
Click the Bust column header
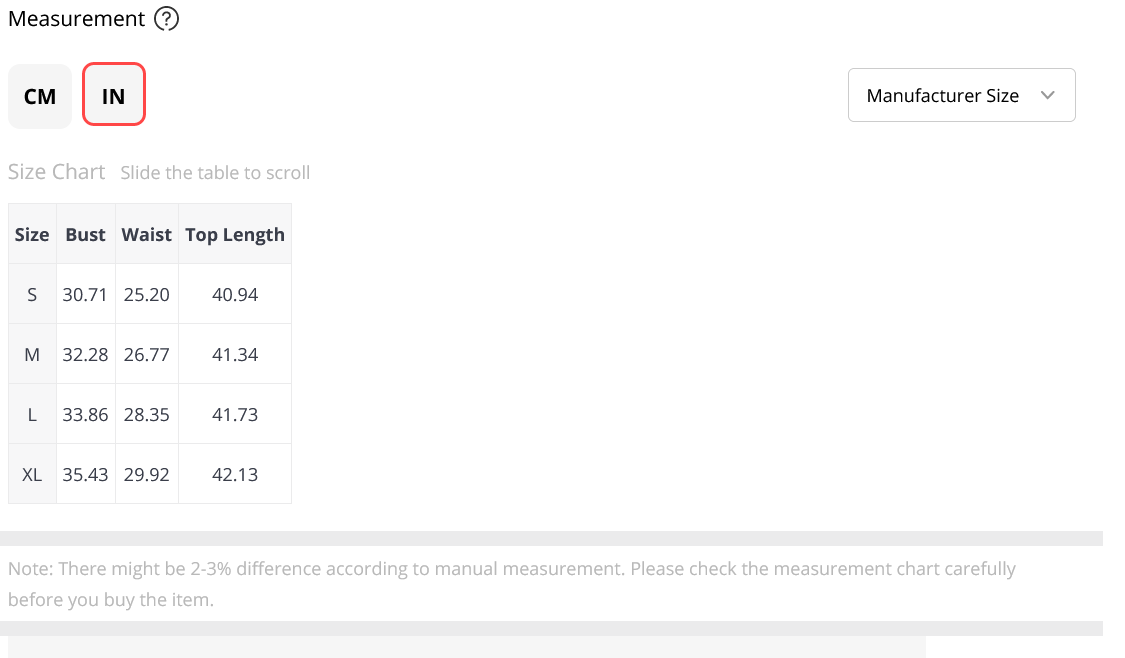pos(85,235)
